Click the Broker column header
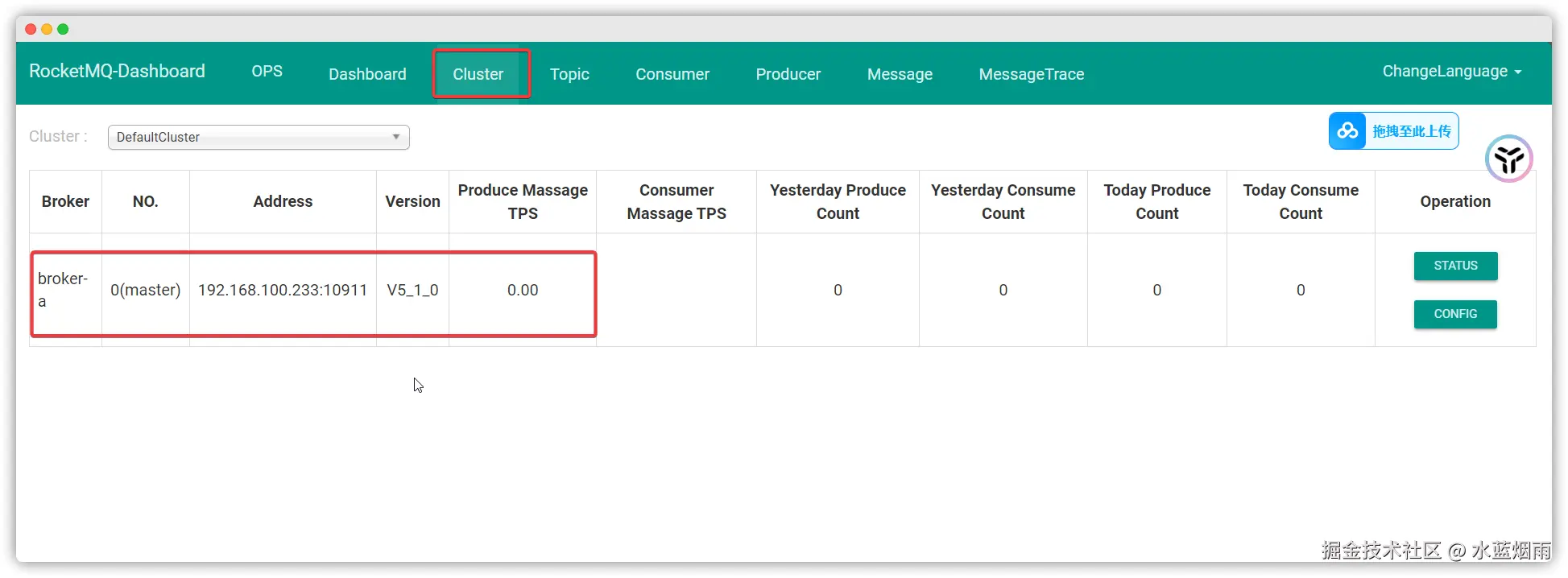This screenshot has height=578, width=1568. [65, 201]
